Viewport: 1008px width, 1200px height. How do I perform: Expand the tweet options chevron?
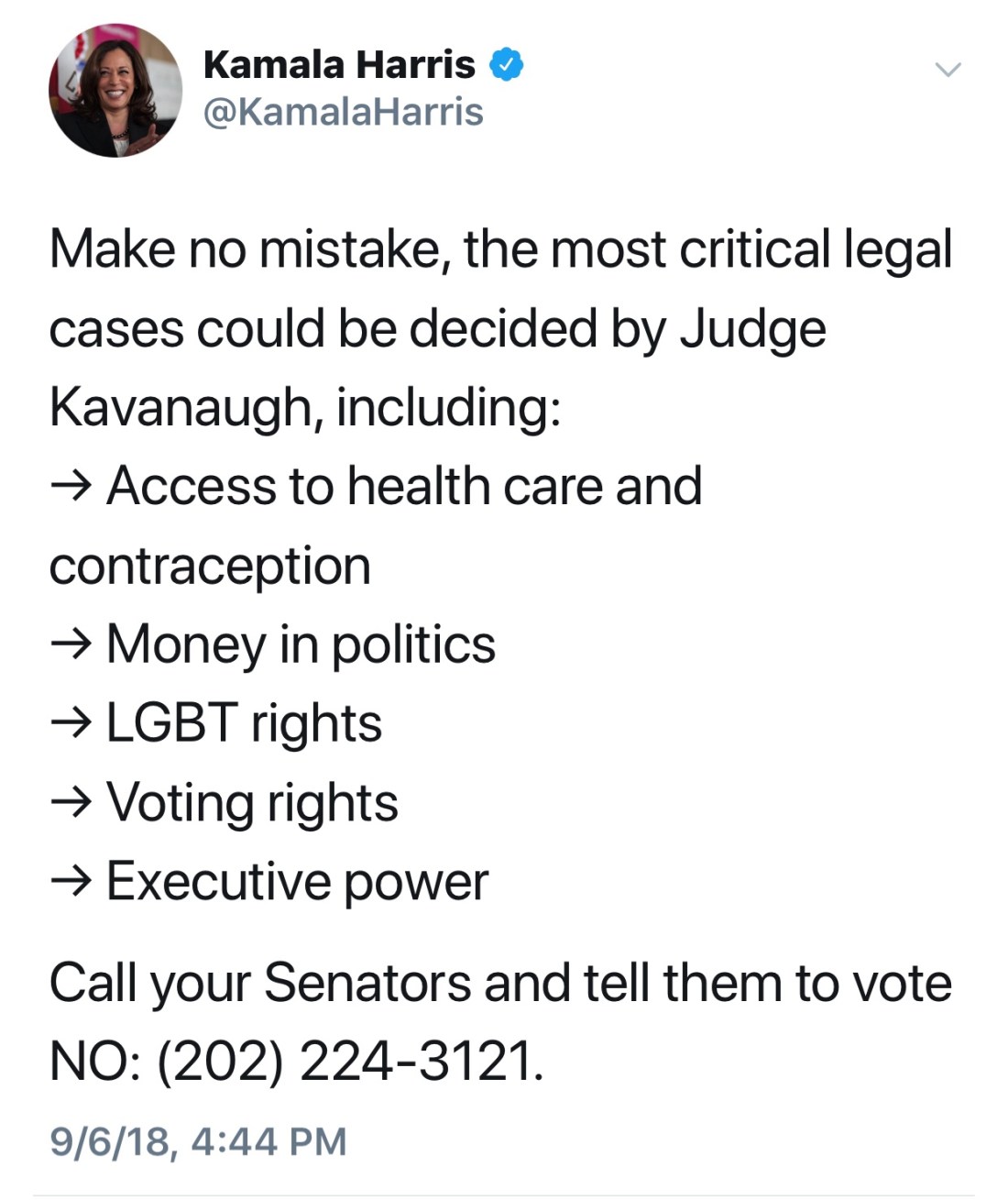(x=948, y=70)
